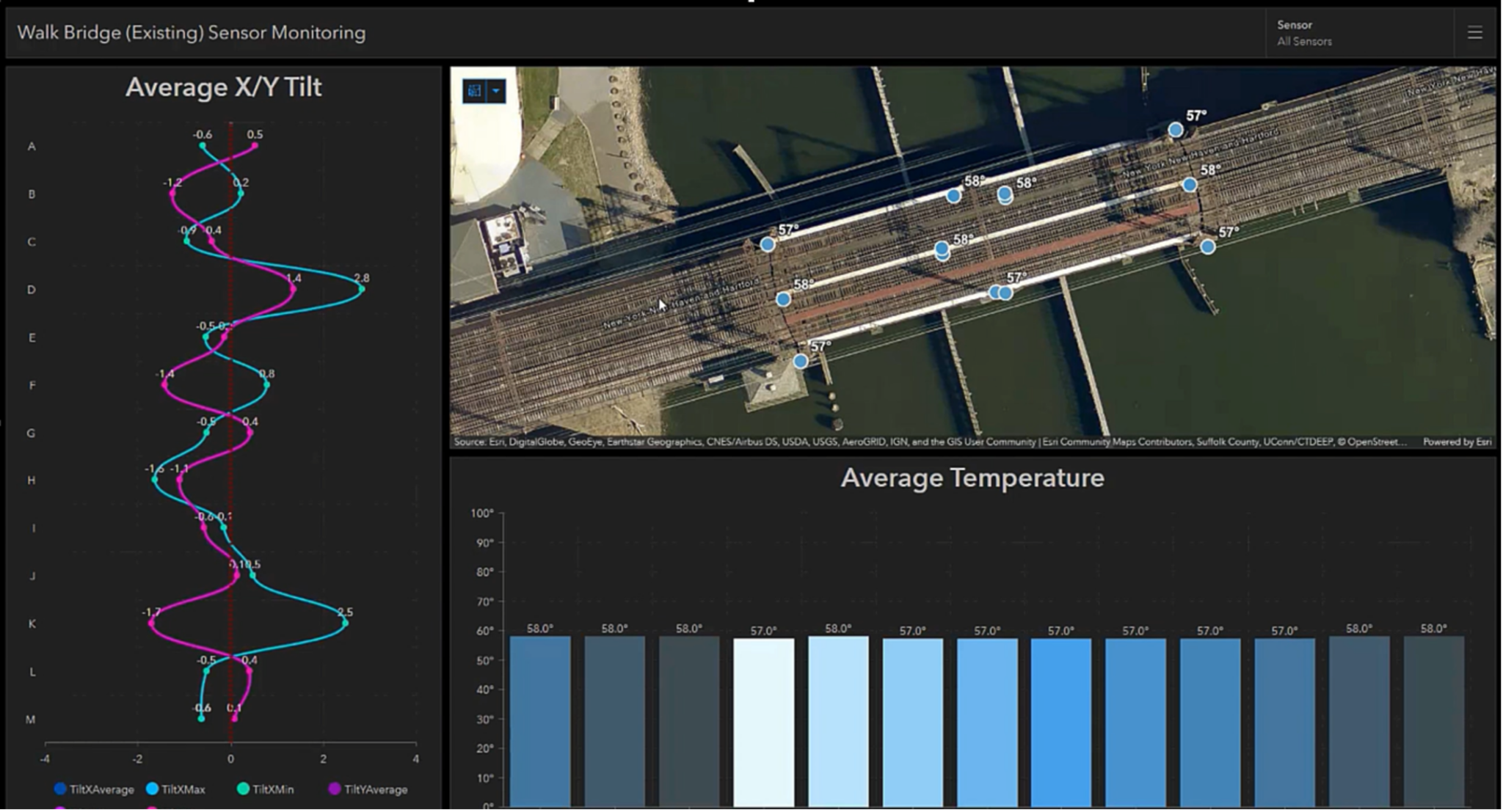This screenshot has height=812, width=1503.
Task: Click the topmost 57° sensor marker on map
Action: [x=1175, y=130]
